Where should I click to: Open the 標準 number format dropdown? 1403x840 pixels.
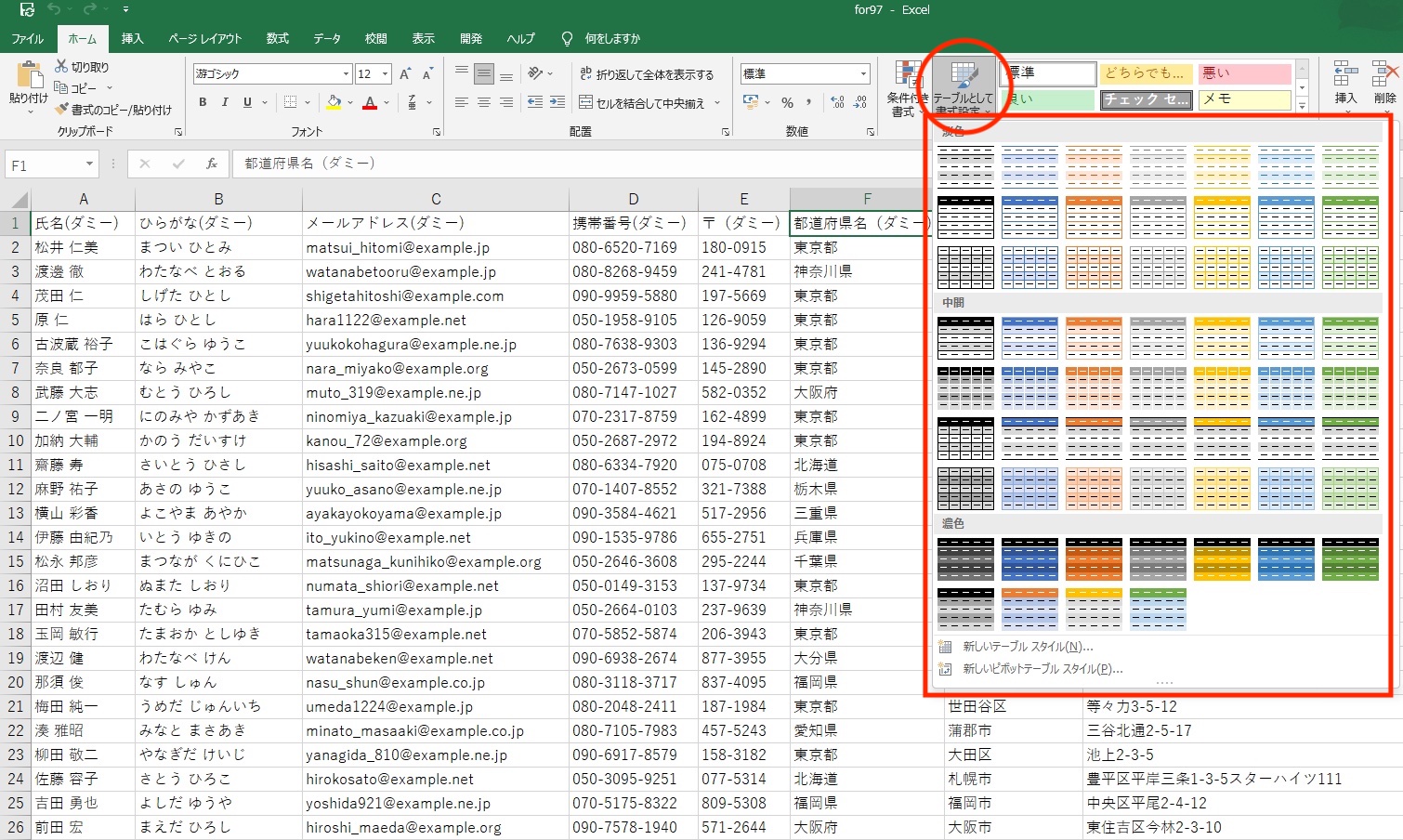pyautogui.click(x=863, y=74)
